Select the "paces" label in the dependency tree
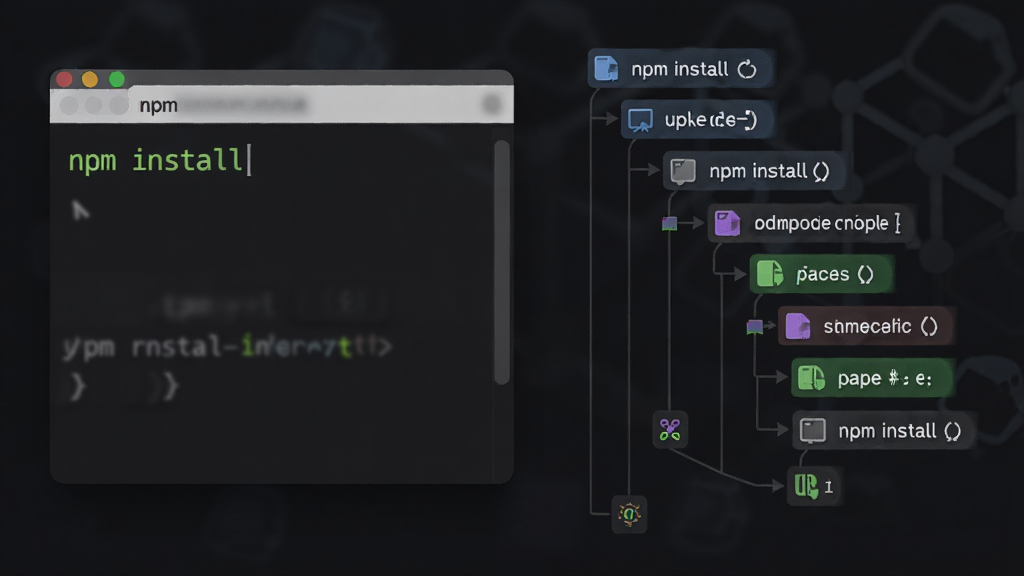 click(x=822, y=274)
